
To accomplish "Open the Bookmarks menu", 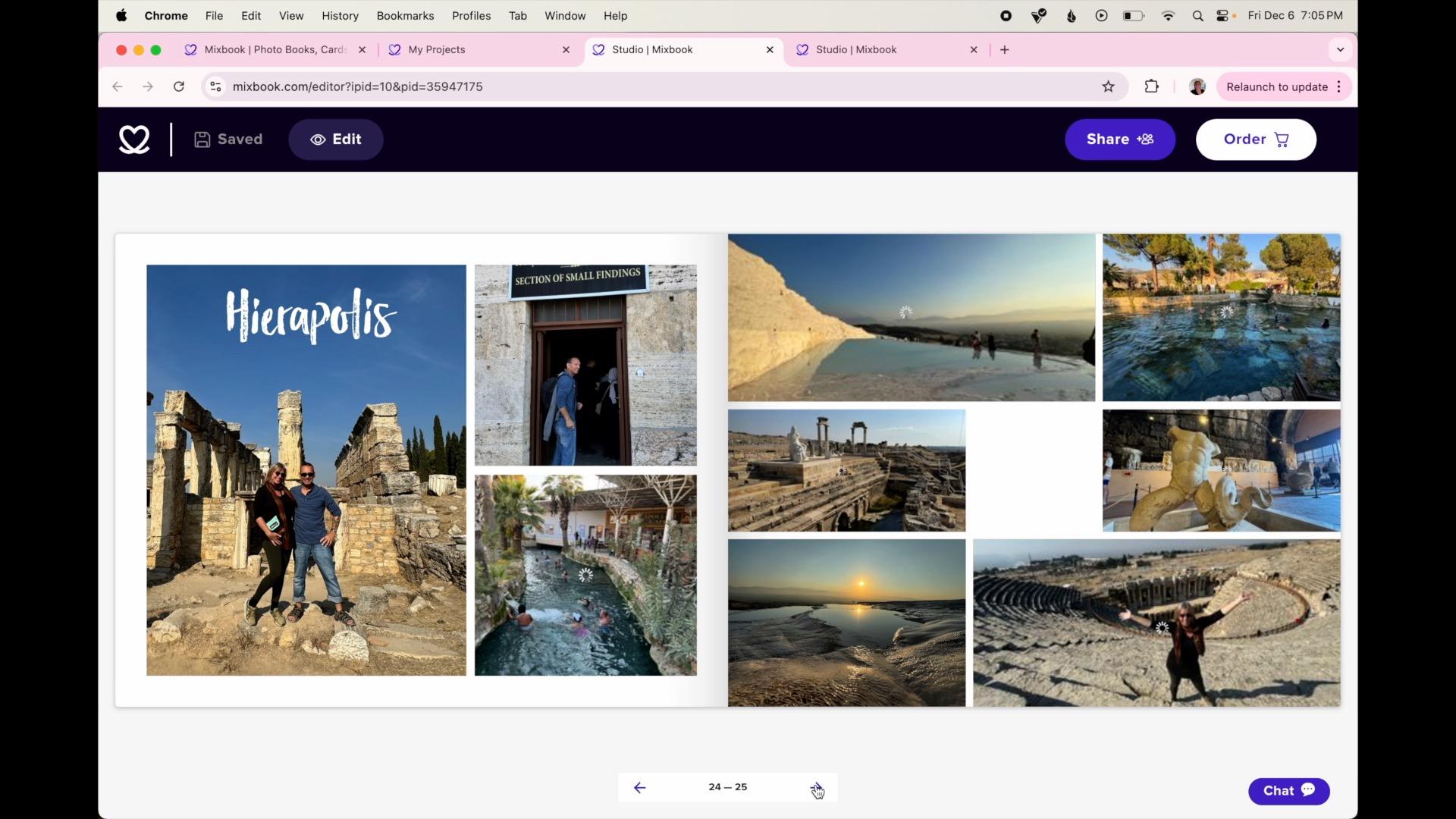I will click(405, 16).
